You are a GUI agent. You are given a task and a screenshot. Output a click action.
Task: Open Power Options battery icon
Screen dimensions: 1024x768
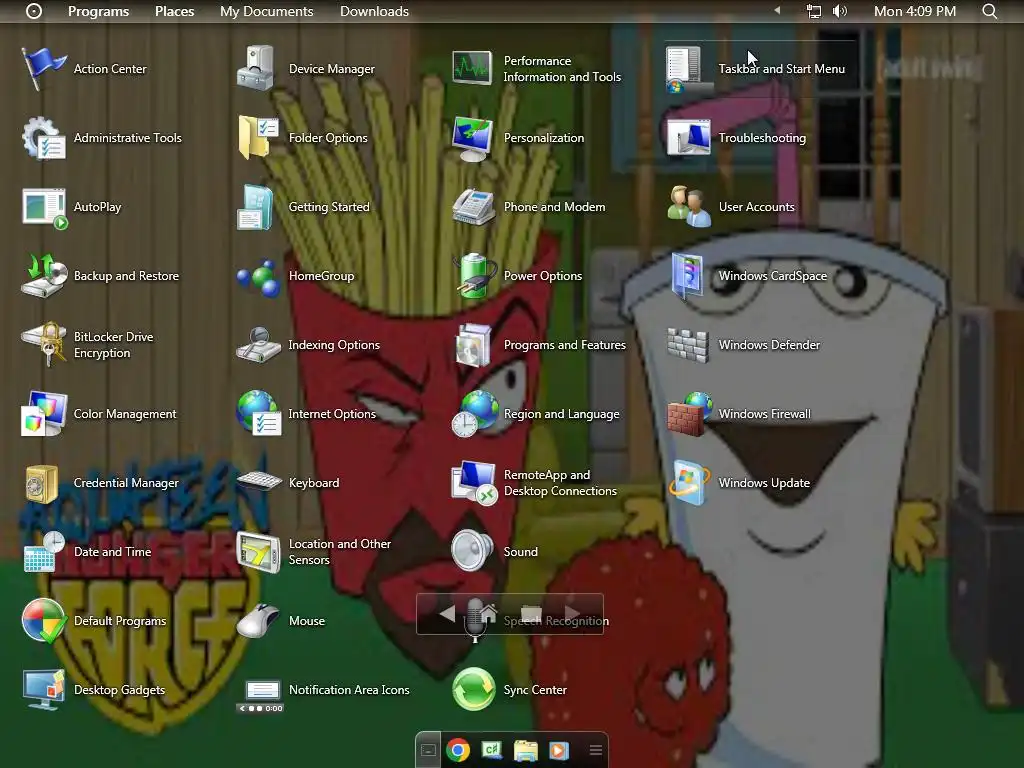click(x=473, y=276)
